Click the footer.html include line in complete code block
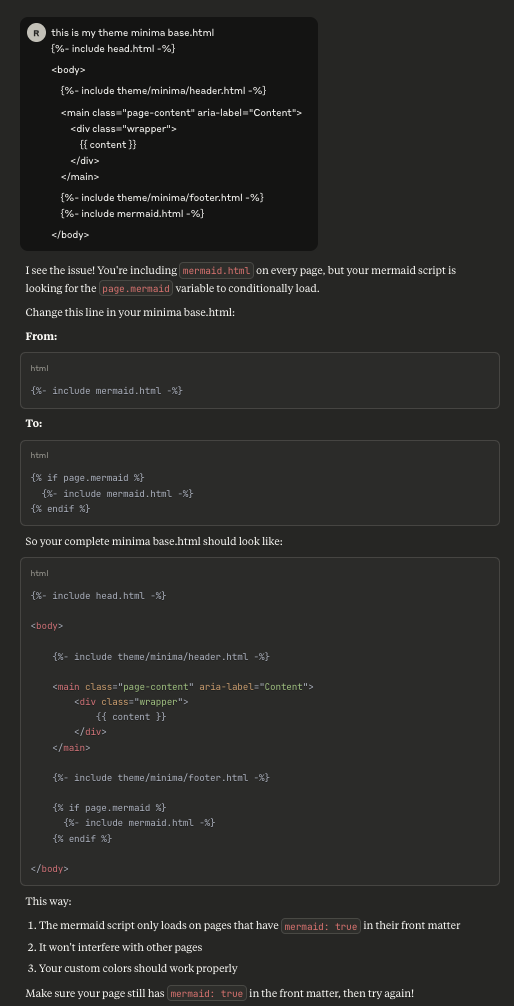Image resolution: width=514 pixels, height=1006 pixels. pyautogui.click(x=161, y=778)
